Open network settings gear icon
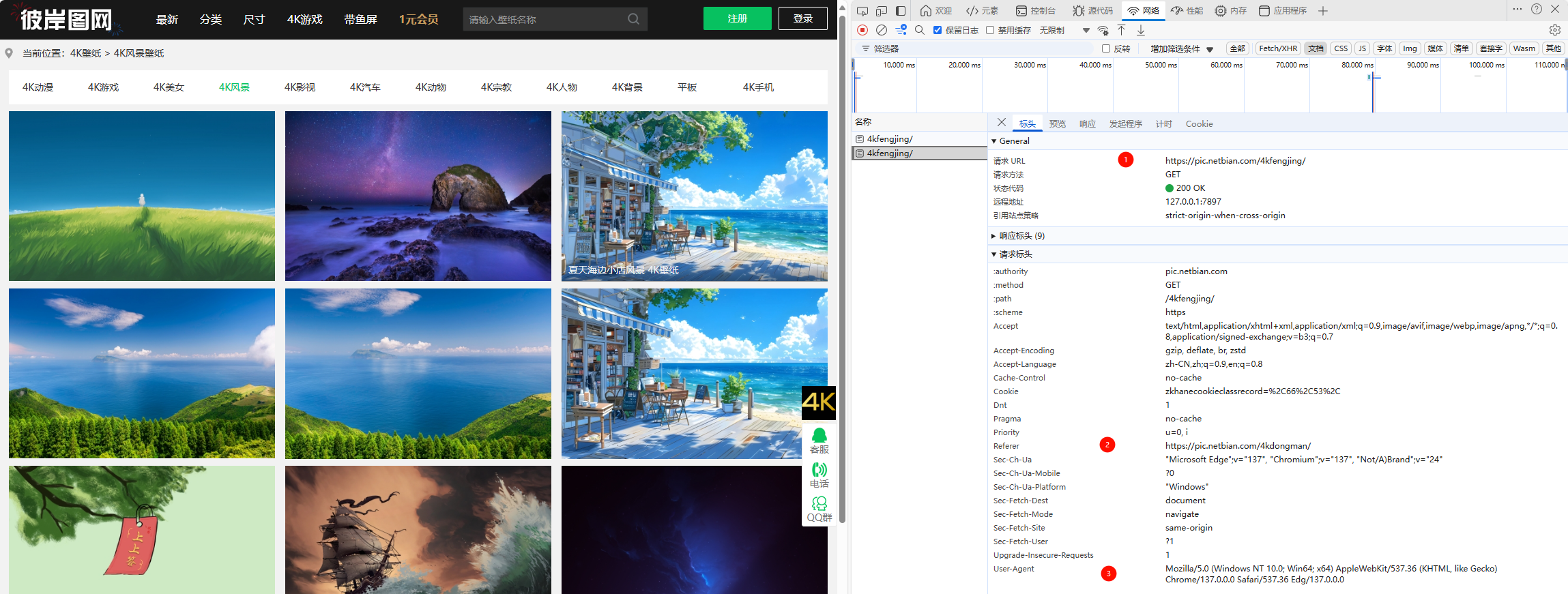Viewport: 1568px width, 594px height. click(1555, 30)
